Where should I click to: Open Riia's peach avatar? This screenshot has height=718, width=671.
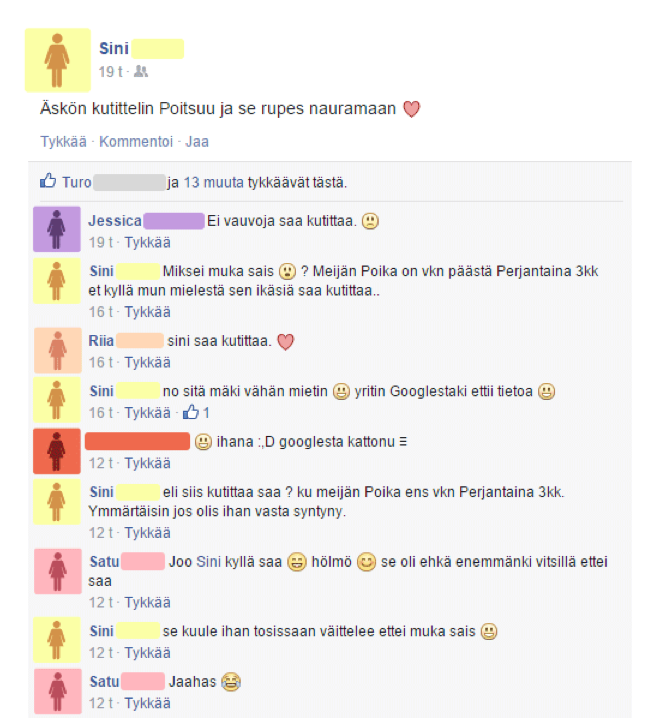coord(57,350)
